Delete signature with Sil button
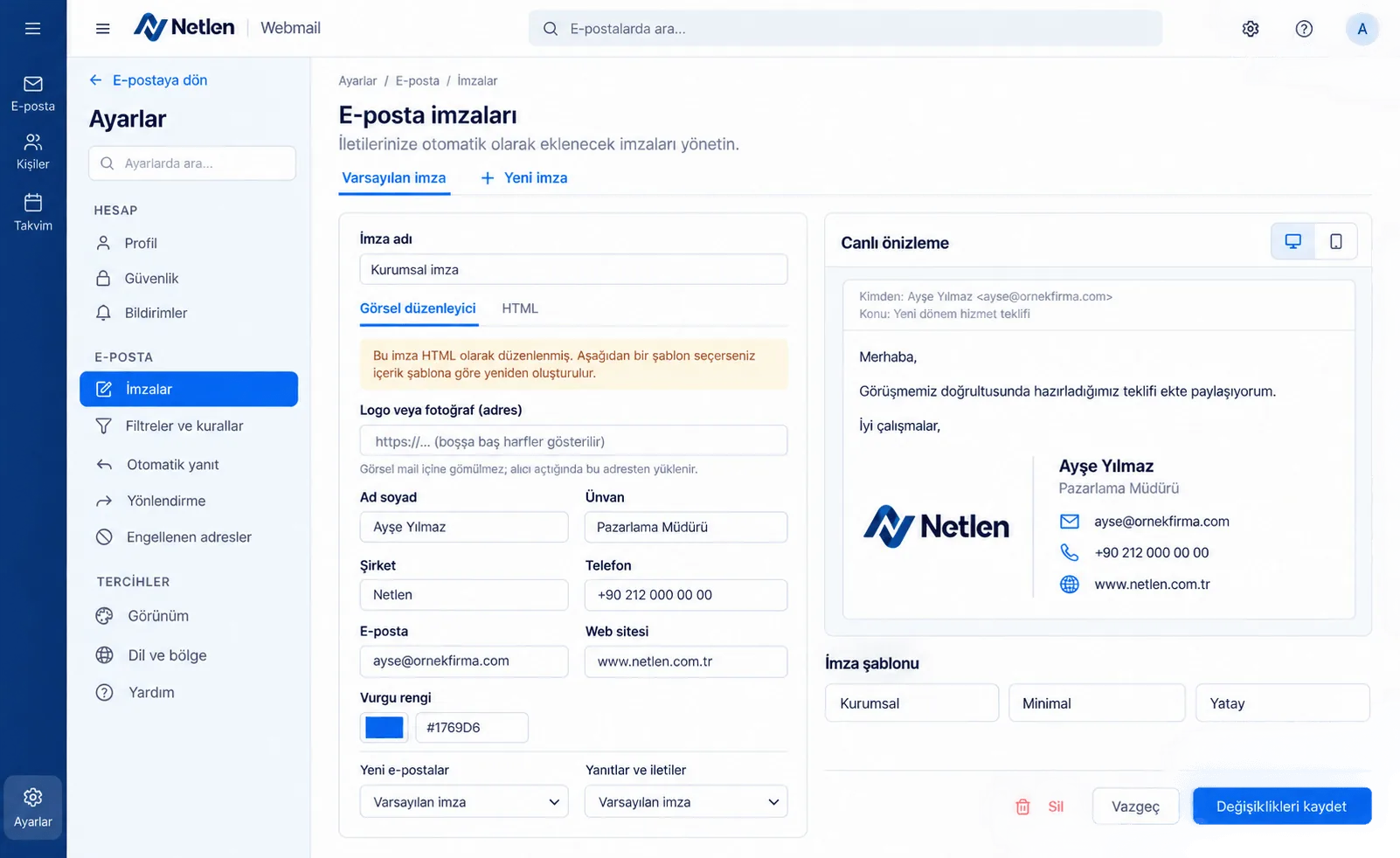This screenshot has height=858, width=1400. [x=1040, y=806]
